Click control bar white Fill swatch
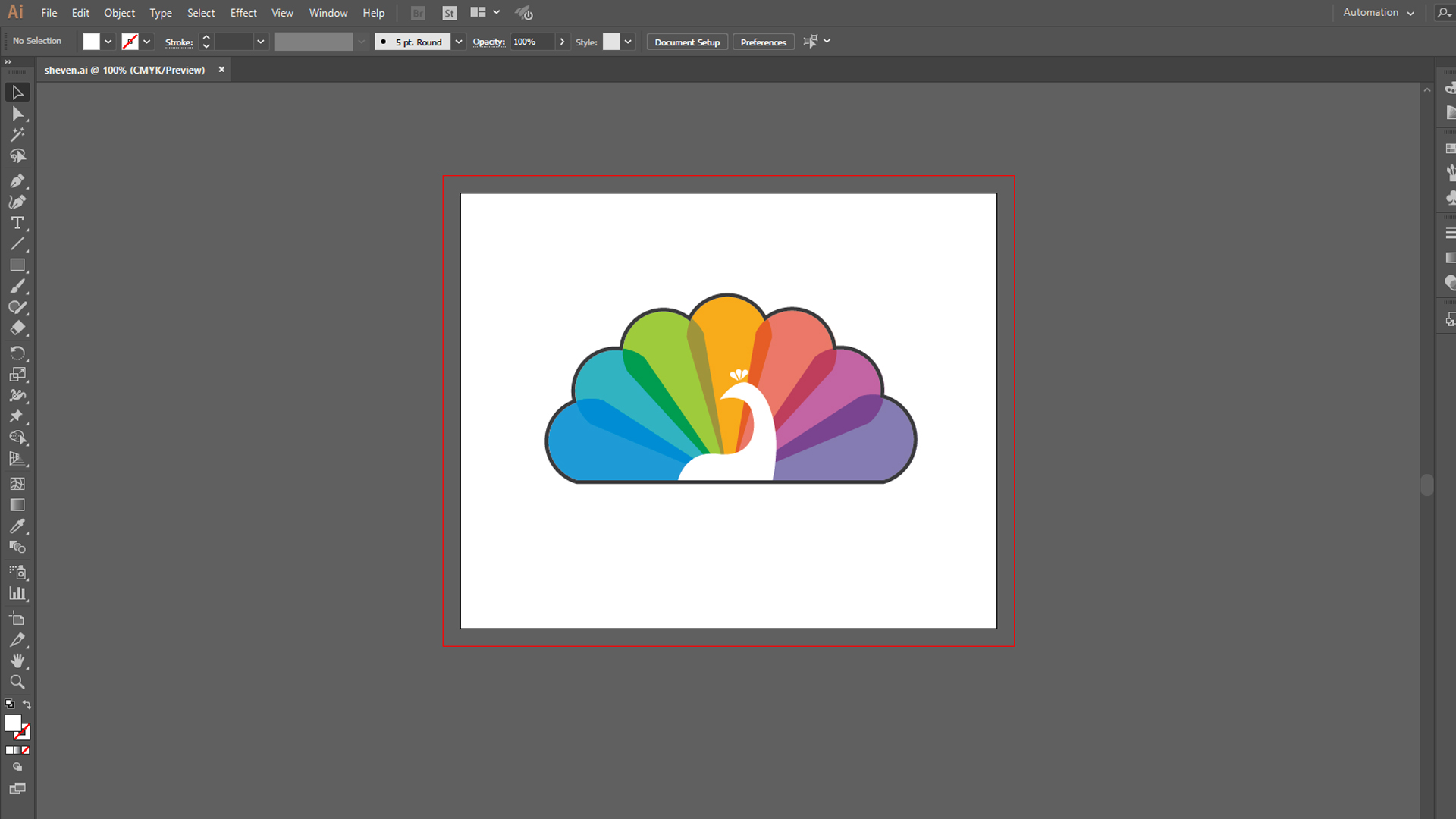1456x819 pixels. [x=91, y=42]
